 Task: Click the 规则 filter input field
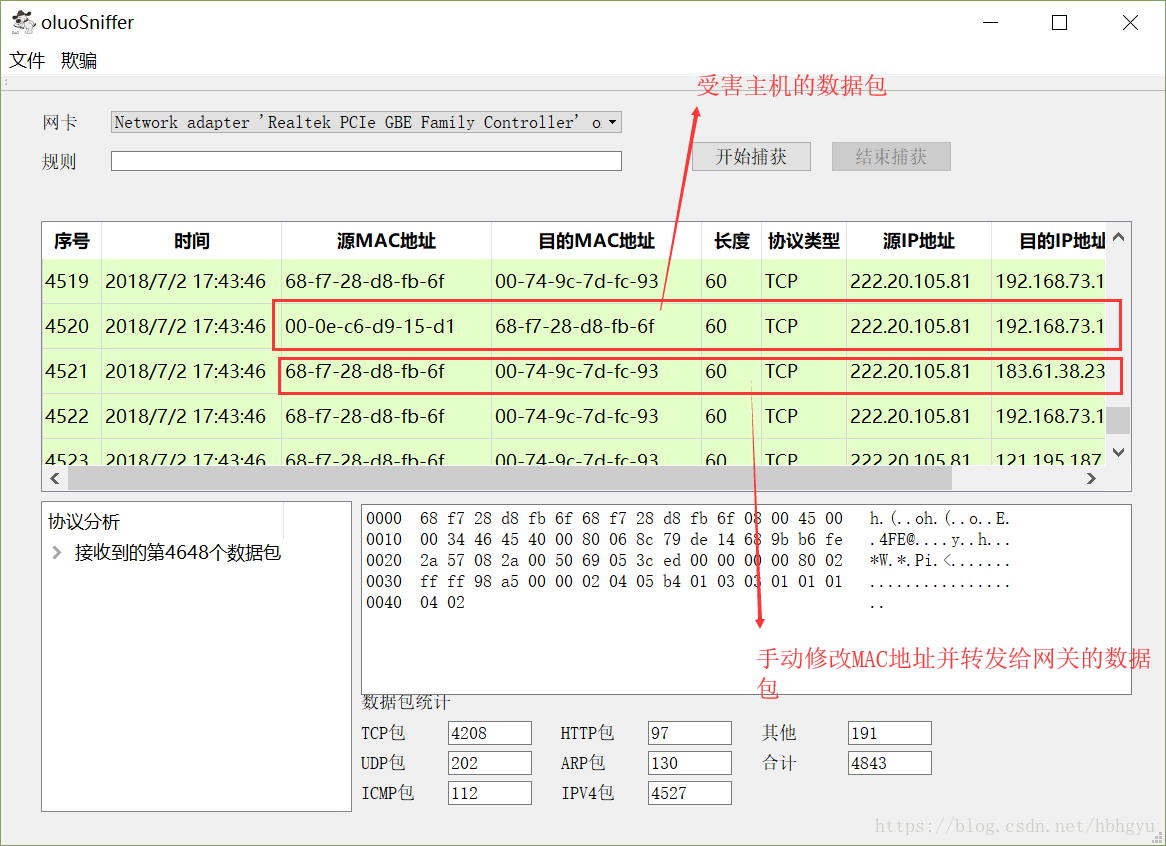click(366, 161)
